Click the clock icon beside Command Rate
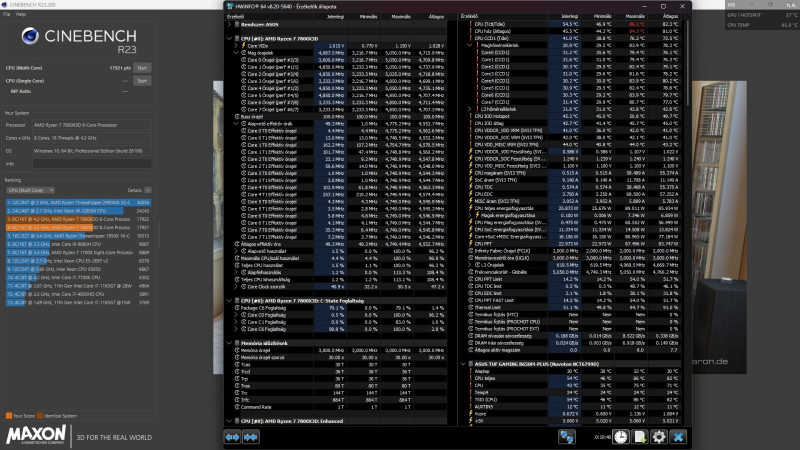The width and height of the screenshot is (800, 450). [237, 407]
